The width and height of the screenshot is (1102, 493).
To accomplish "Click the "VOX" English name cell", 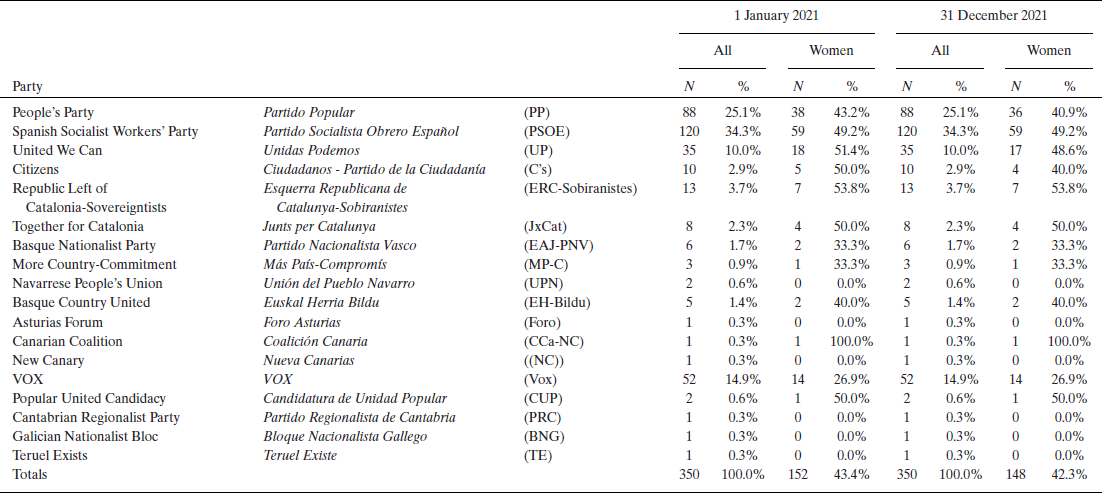I will point(27,379).
